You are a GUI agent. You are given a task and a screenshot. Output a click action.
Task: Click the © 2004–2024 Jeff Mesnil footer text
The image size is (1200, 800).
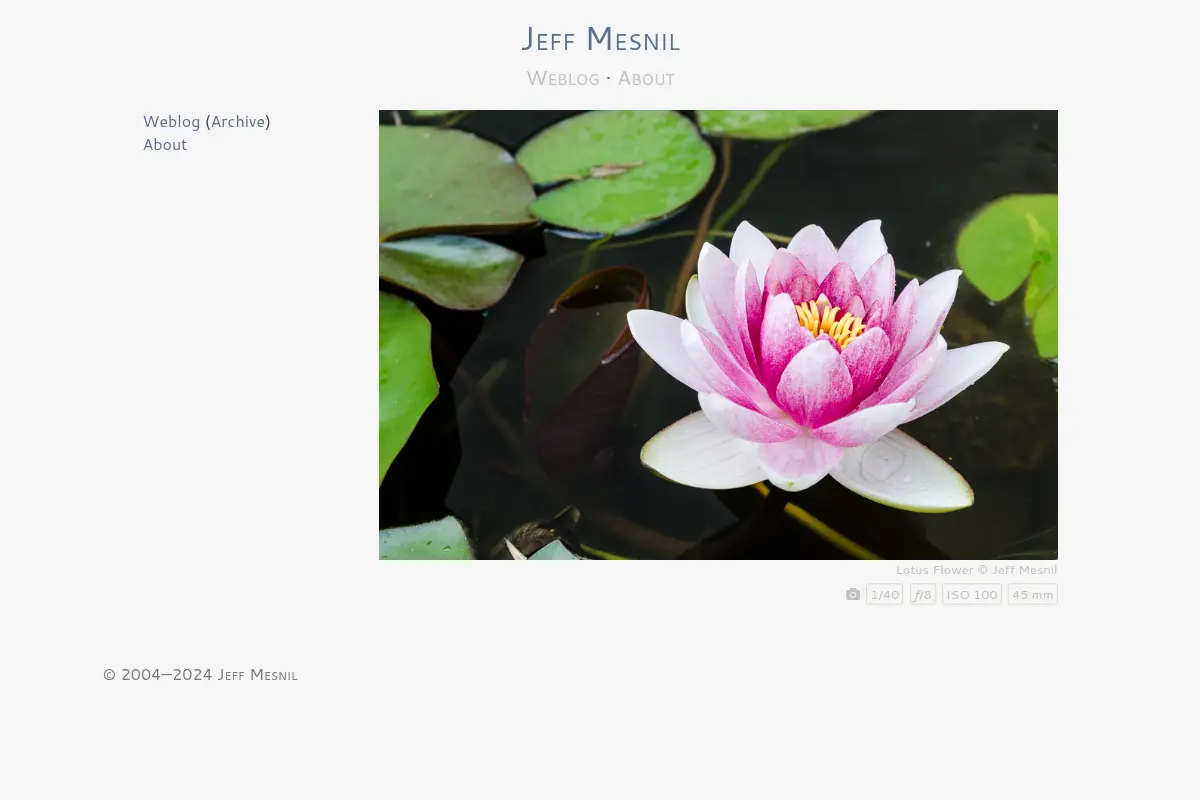point(200,675)
